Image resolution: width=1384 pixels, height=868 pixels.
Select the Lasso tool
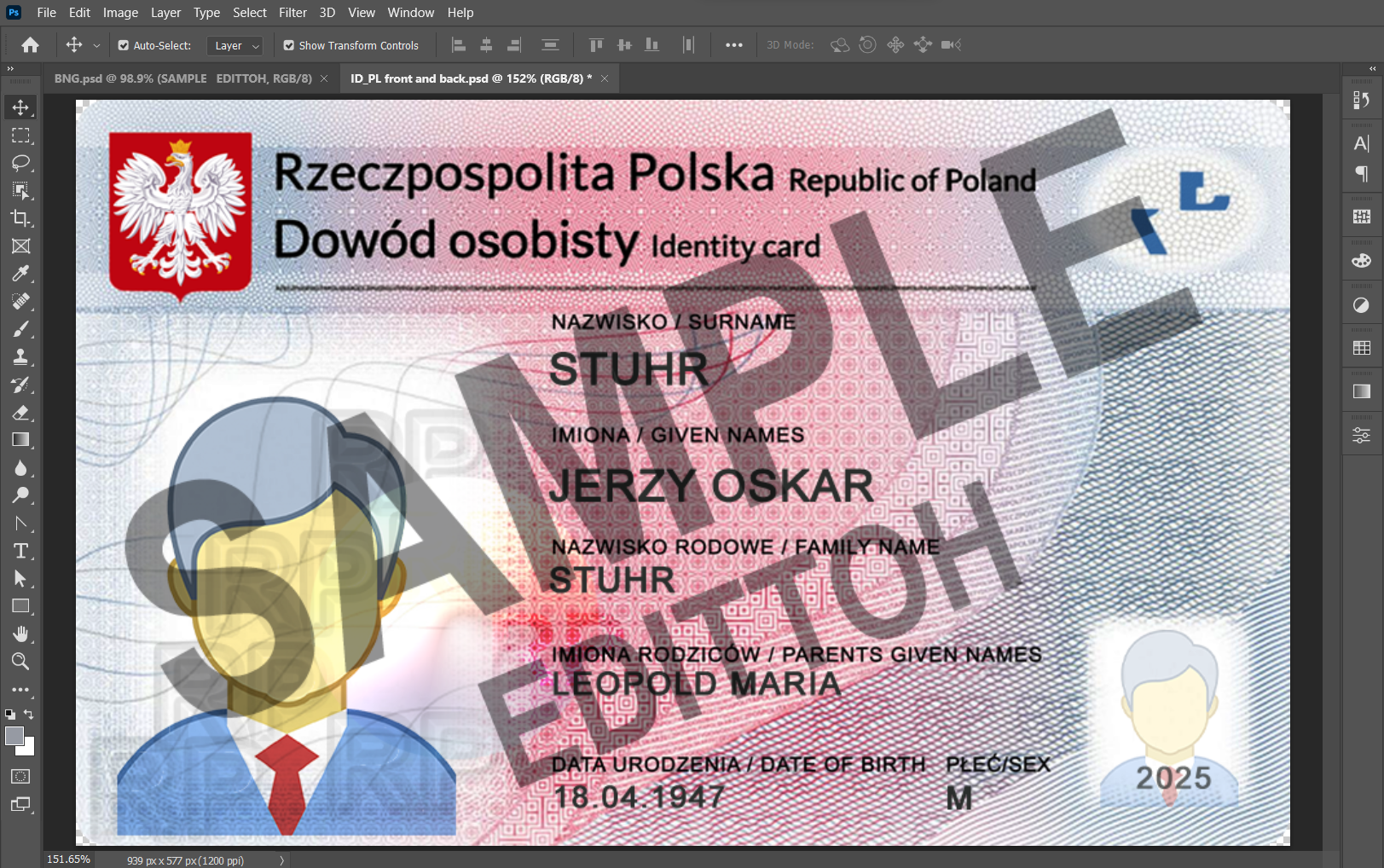tap(20, 163)
